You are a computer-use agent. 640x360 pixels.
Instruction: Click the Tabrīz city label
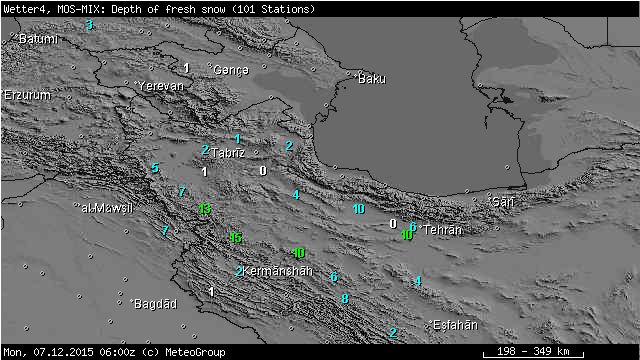[x=228, y=153]
